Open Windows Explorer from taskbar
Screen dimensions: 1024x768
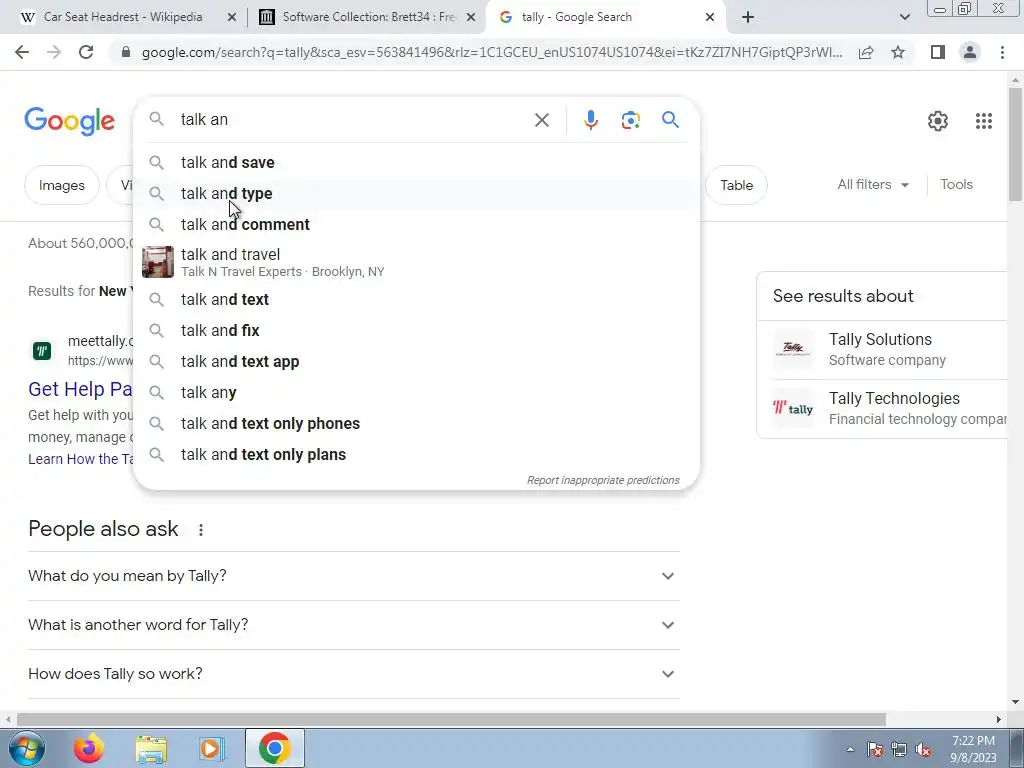[x=151, y=748]
